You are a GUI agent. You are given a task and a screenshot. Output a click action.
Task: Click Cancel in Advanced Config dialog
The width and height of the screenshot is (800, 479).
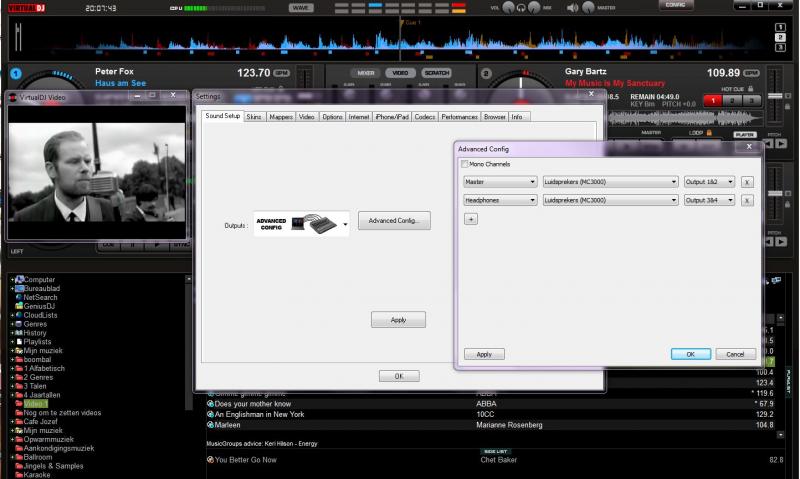pyautogui.click(x=735, y=354)
